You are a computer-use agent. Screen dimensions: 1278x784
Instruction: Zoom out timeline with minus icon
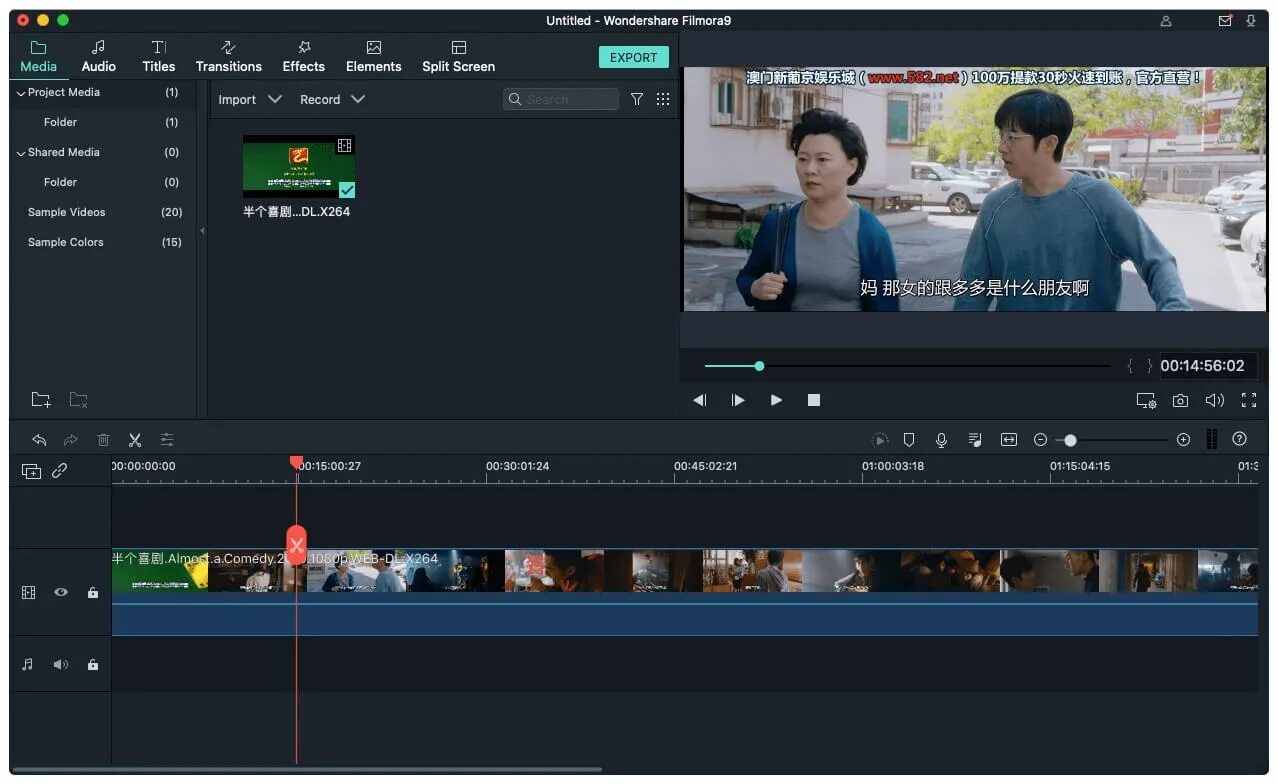point(1040,439)
